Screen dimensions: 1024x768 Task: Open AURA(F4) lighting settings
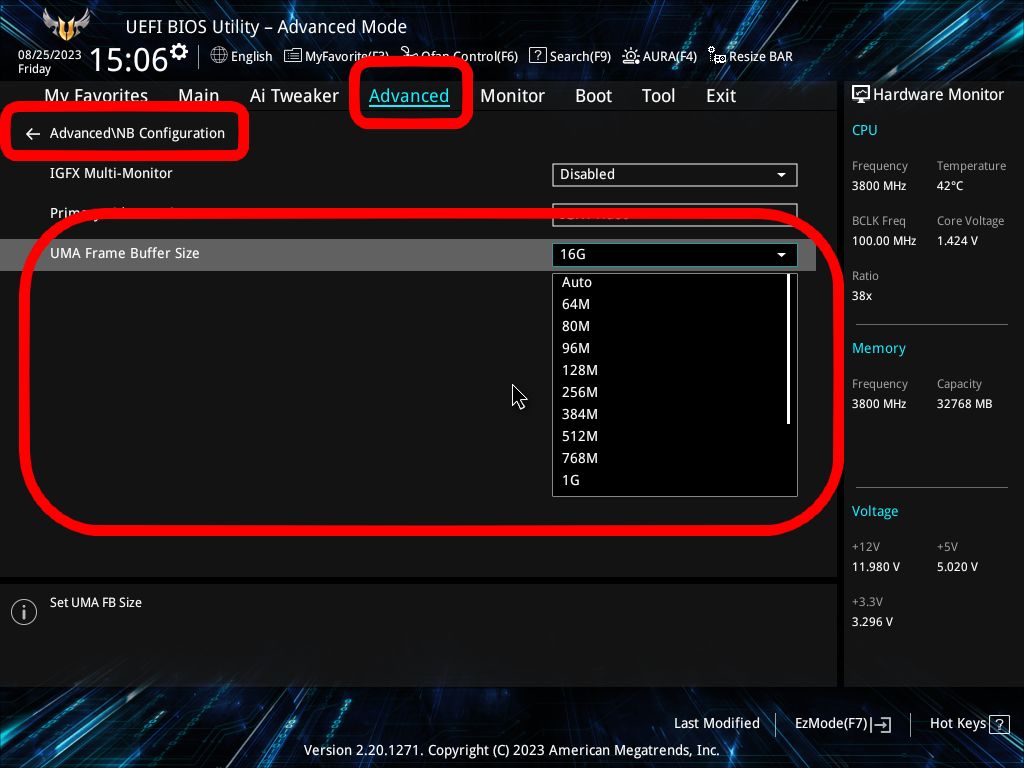tap(659, 56)
